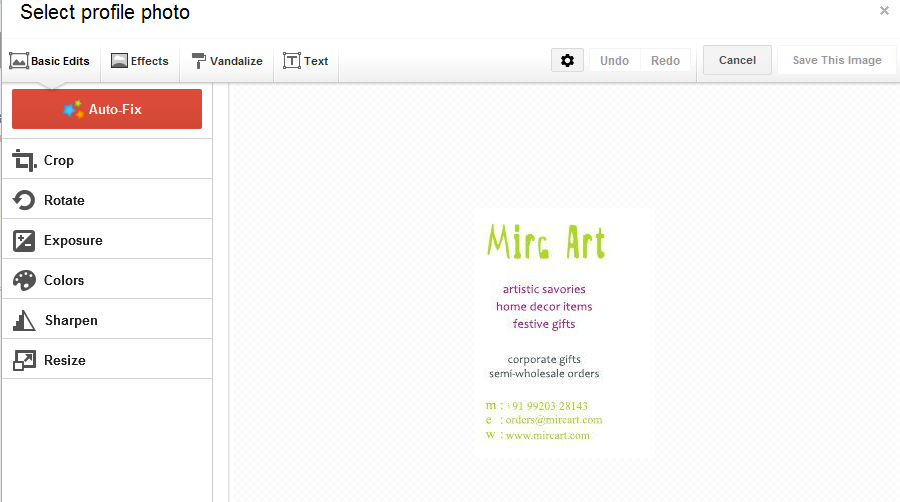Switch to the Effects tab
This screenshot has width=900, height=502.
[x=140, y=61]
